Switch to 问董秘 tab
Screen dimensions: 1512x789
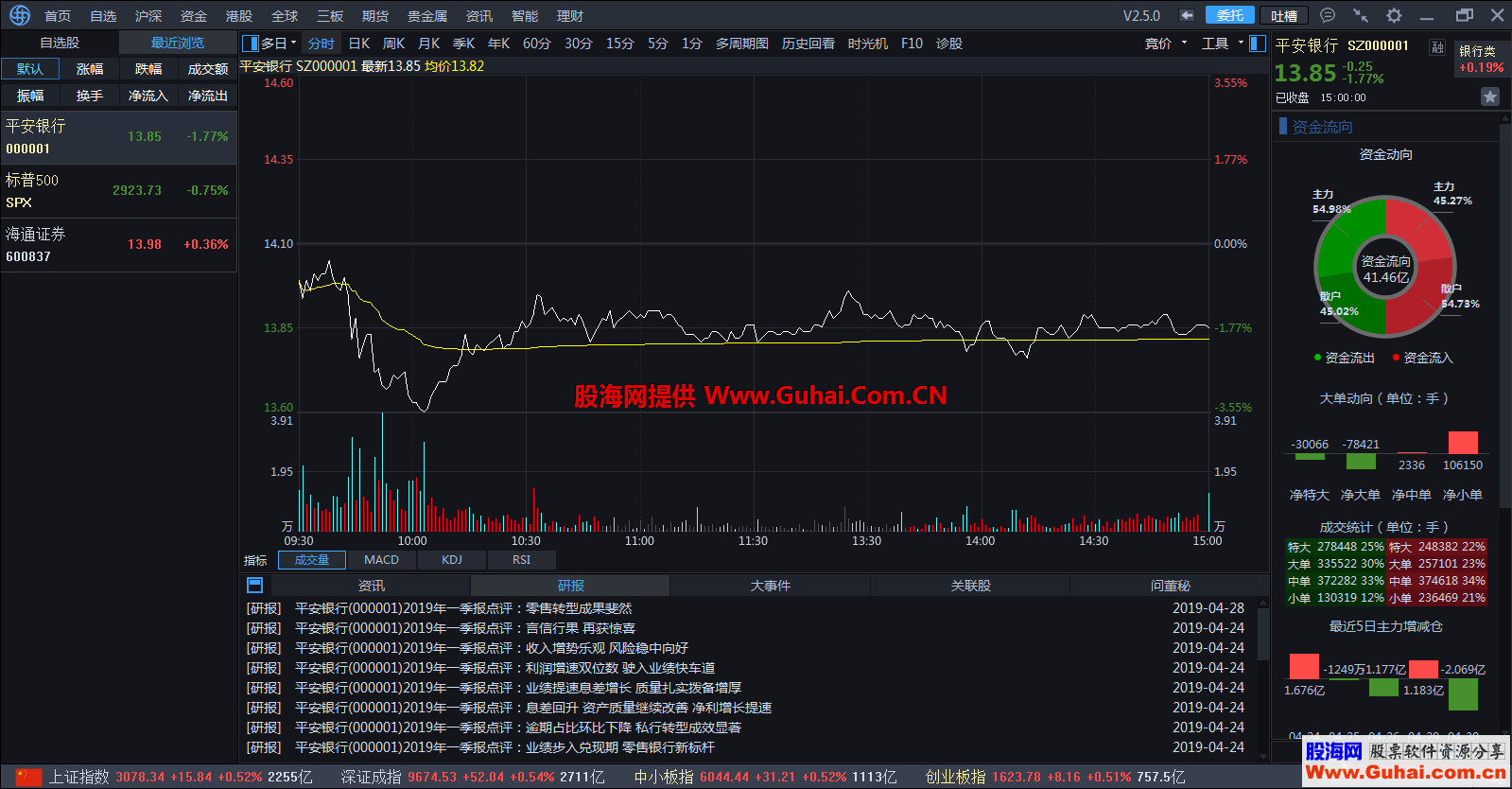tap(1170, 586)
